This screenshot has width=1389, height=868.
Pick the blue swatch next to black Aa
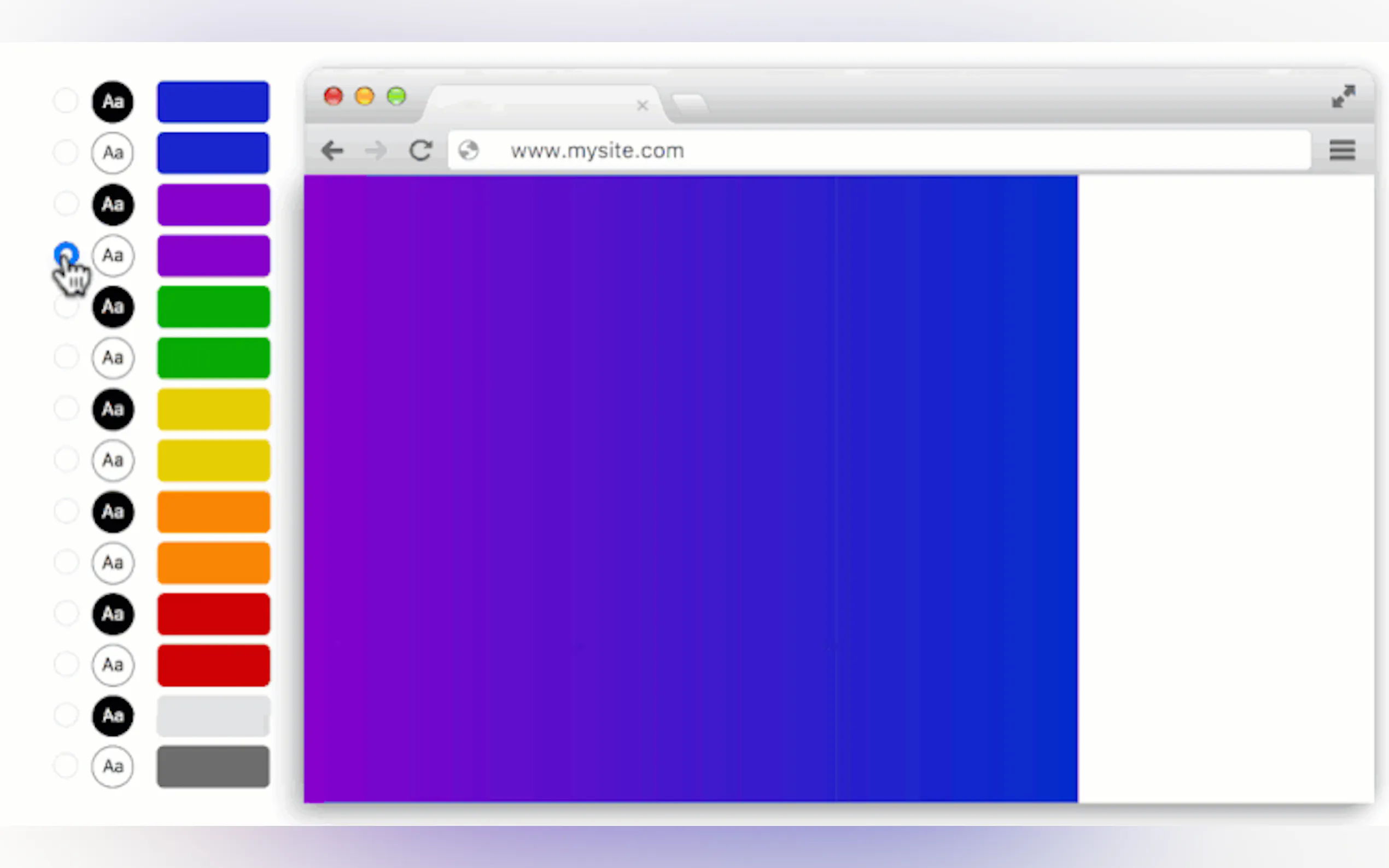[213, 102]
